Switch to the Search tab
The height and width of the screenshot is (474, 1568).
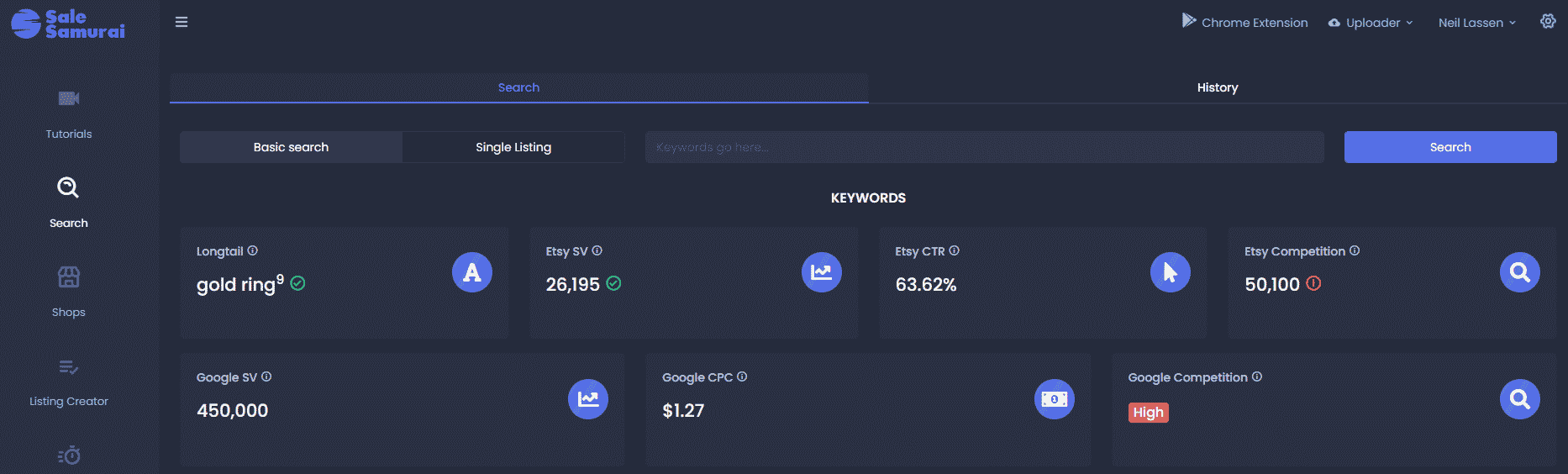point(519,87)
